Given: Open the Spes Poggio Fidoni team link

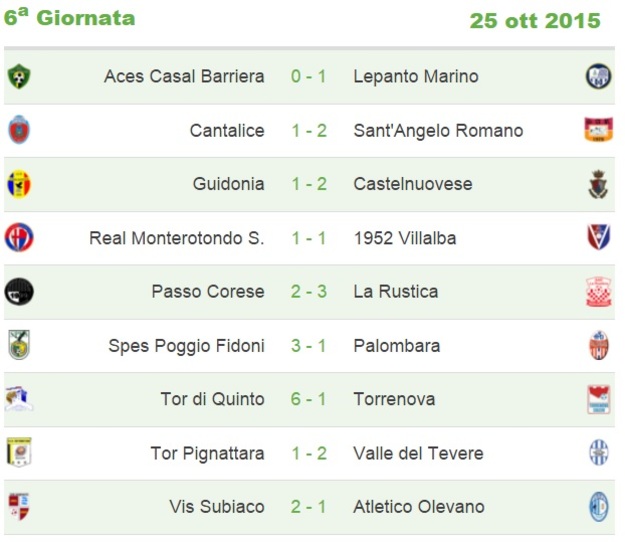Looking at the screenshot, I should [x=186, y=346].
